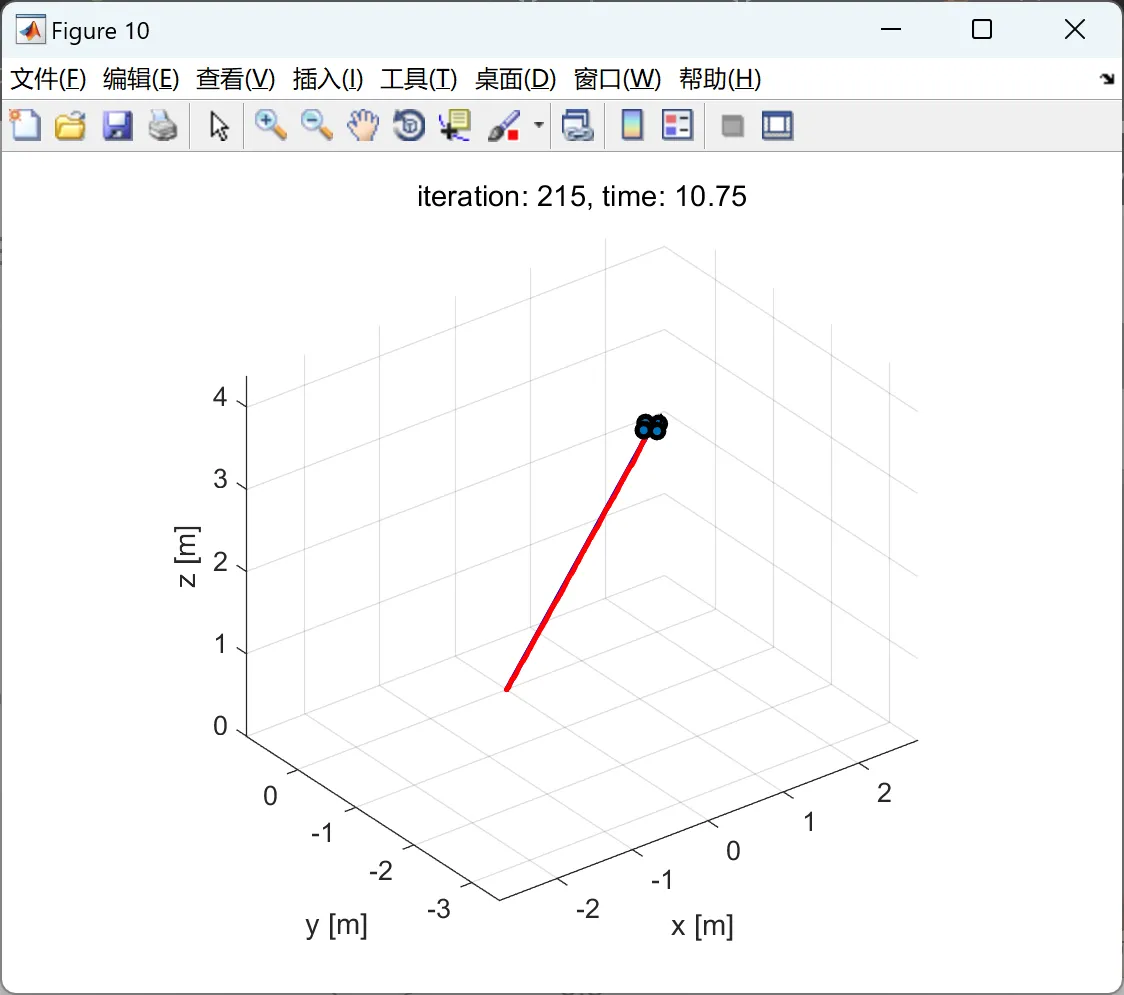
Task: Open a file with the folder icon
Action: pos(70,125)
